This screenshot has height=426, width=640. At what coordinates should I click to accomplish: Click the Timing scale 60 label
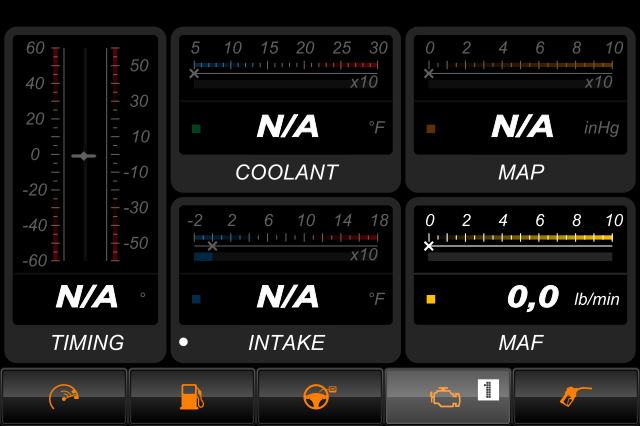click(x=35, y=48)
